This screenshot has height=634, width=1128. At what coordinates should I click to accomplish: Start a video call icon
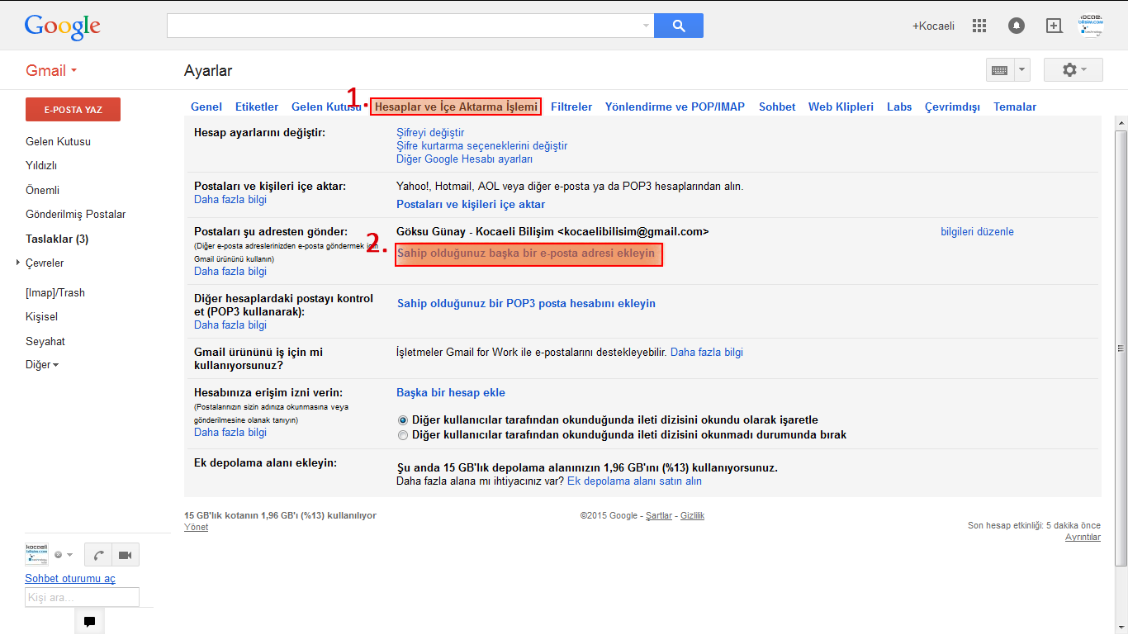pos(125,555)
